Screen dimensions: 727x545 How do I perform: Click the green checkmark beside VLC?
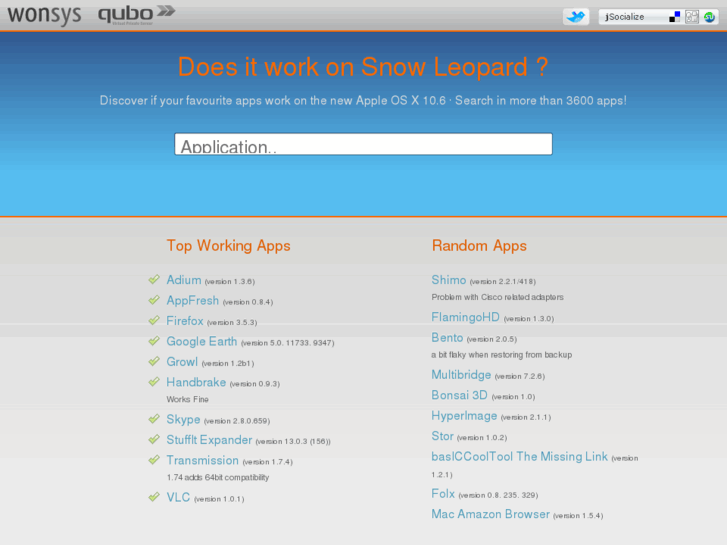[x=154, y=496]
